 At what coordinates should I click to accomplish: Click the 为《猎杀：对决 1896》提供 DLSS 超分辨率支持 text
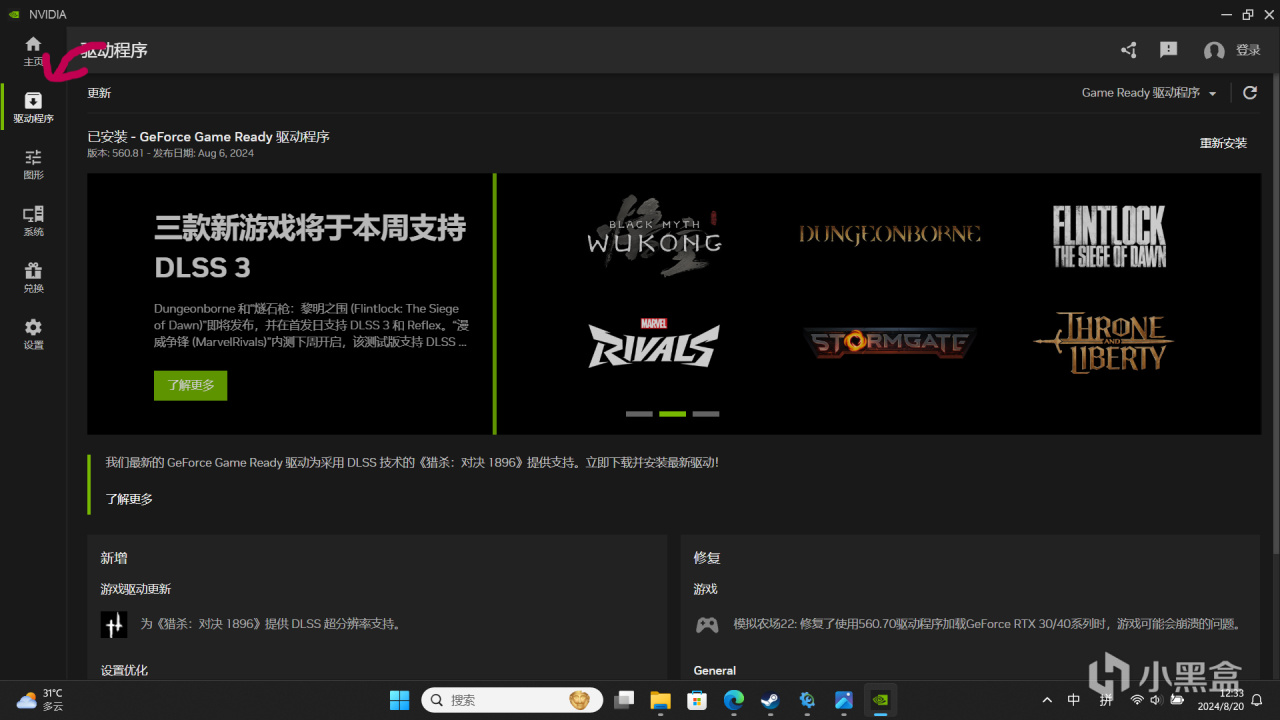click(x=271, y=624)
